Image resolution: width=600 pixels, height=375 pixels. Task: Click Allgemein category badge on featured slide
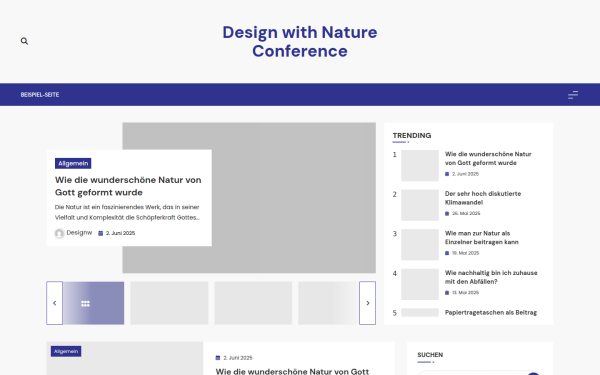pos(73,163)
